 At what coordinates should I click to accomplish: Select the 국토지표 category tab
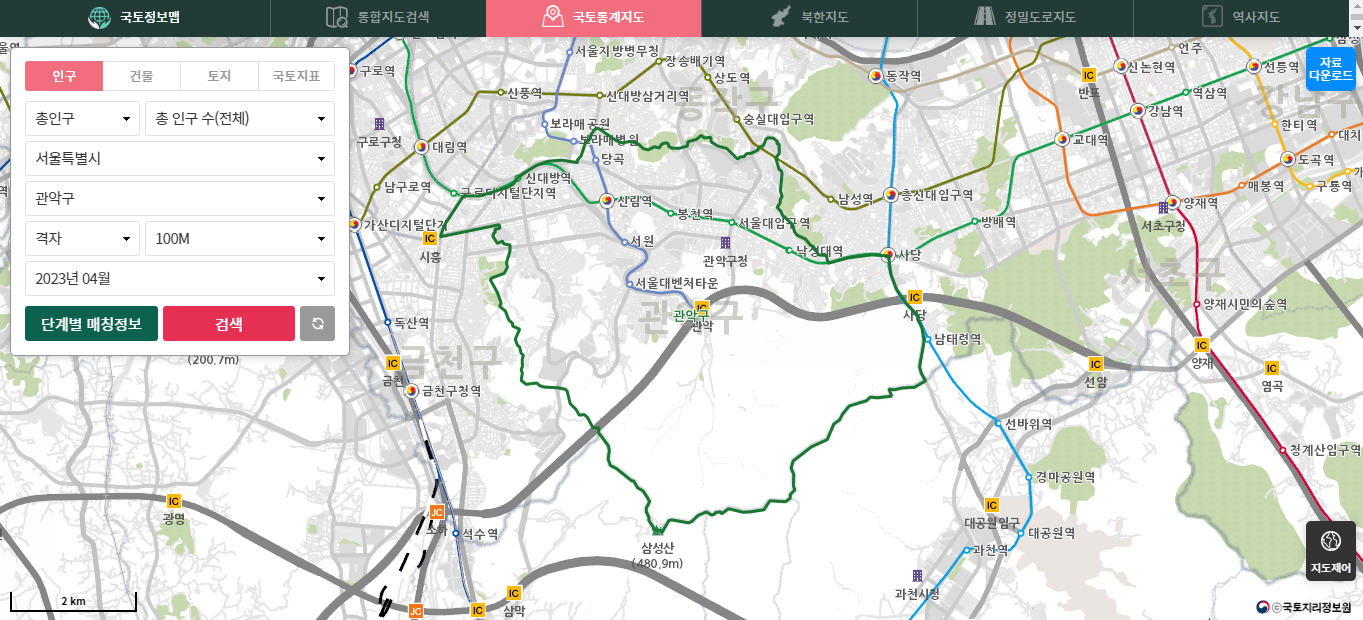coord(296,76)
